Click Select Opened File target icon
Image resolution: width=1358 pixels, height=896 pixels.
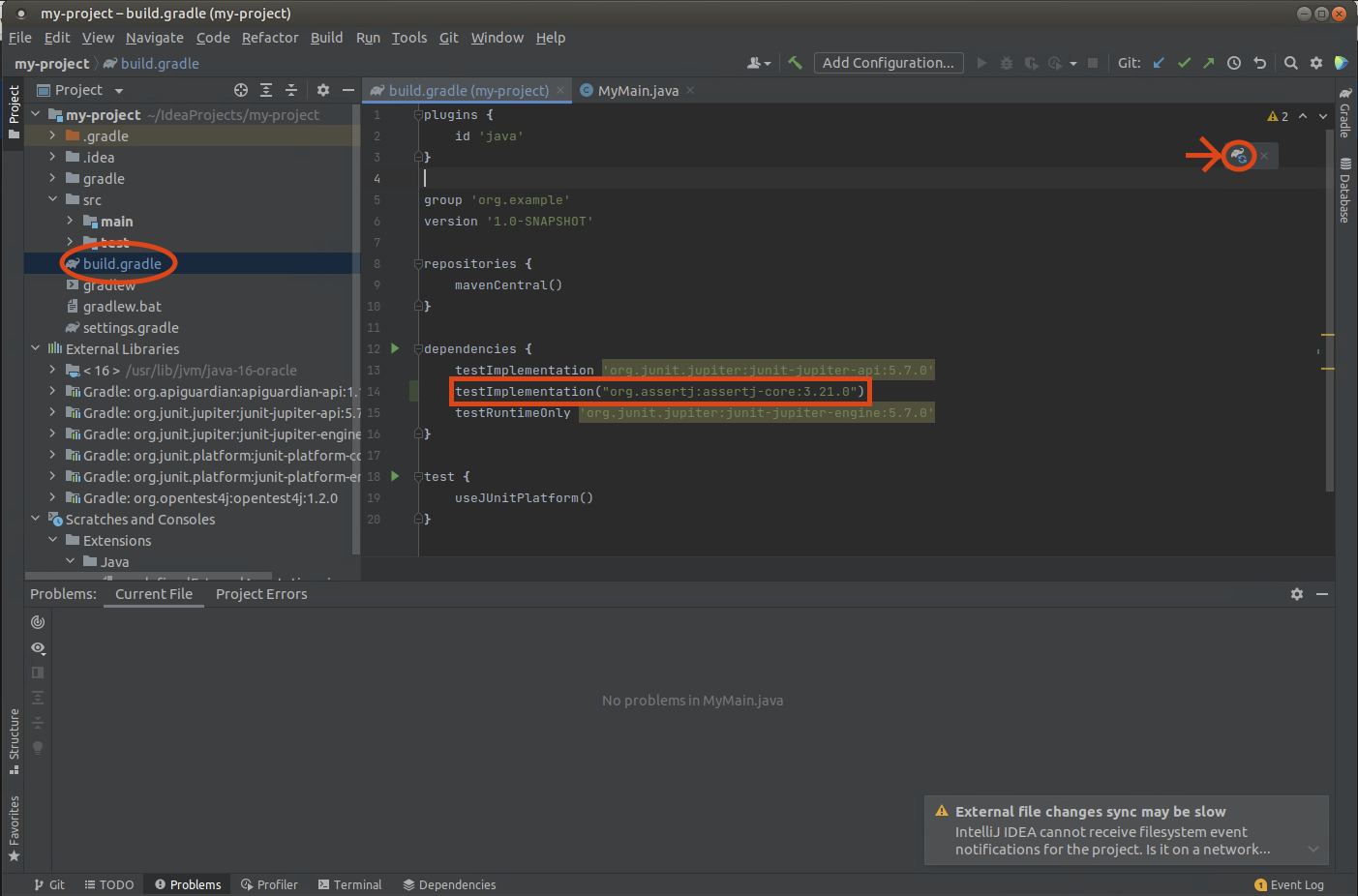241,90
